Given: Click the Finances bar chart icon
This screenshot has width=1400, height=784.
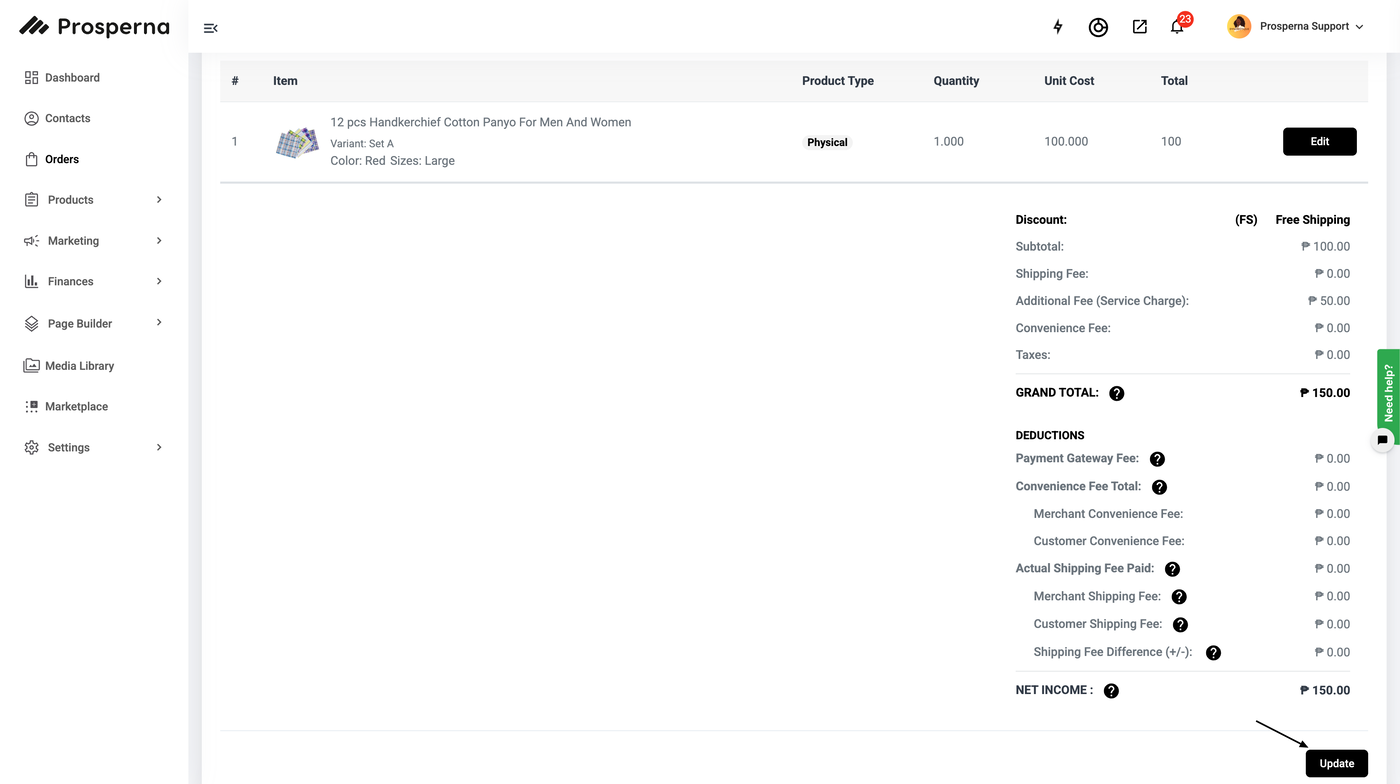Looking at the screenshot, I should pos(31,281).
